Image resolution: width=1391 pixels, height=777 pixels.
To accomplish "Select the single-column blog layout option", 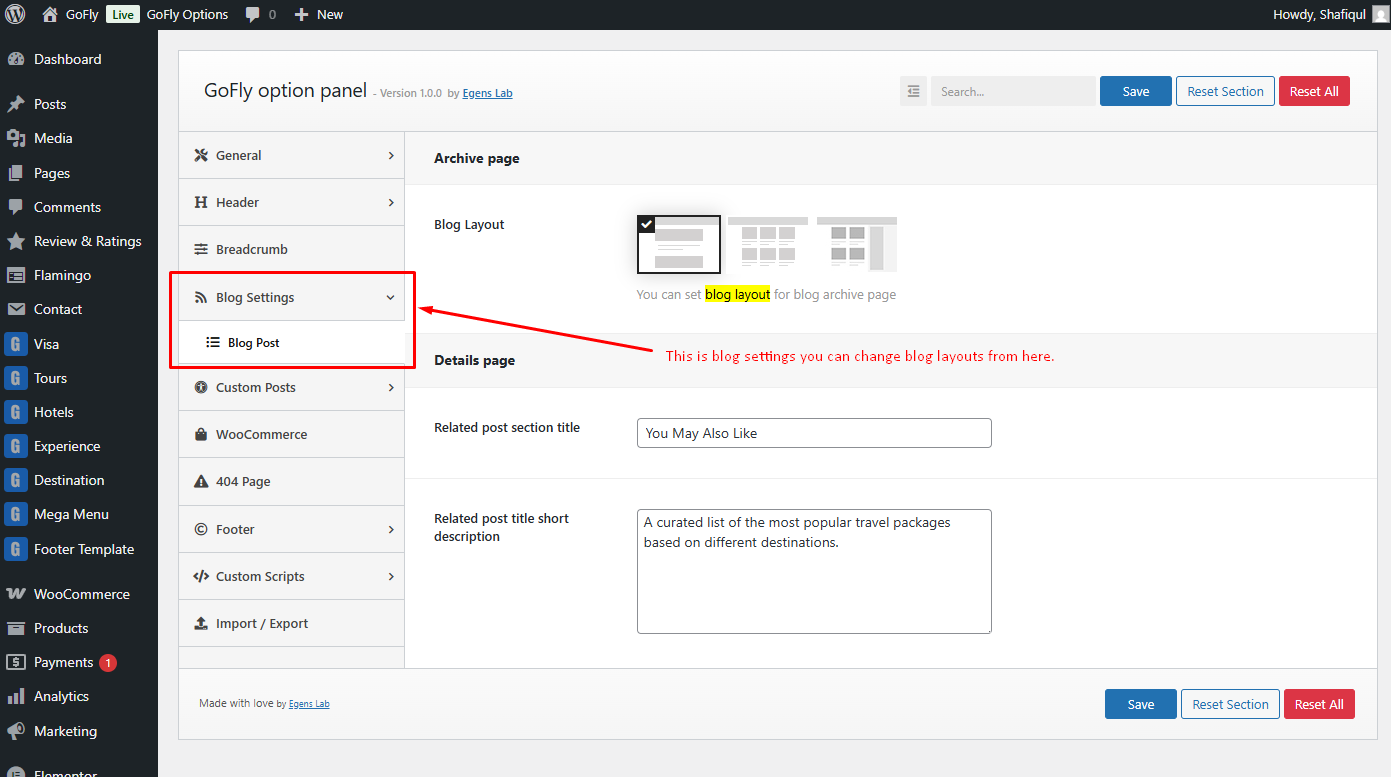I will [x=679, y=244].
